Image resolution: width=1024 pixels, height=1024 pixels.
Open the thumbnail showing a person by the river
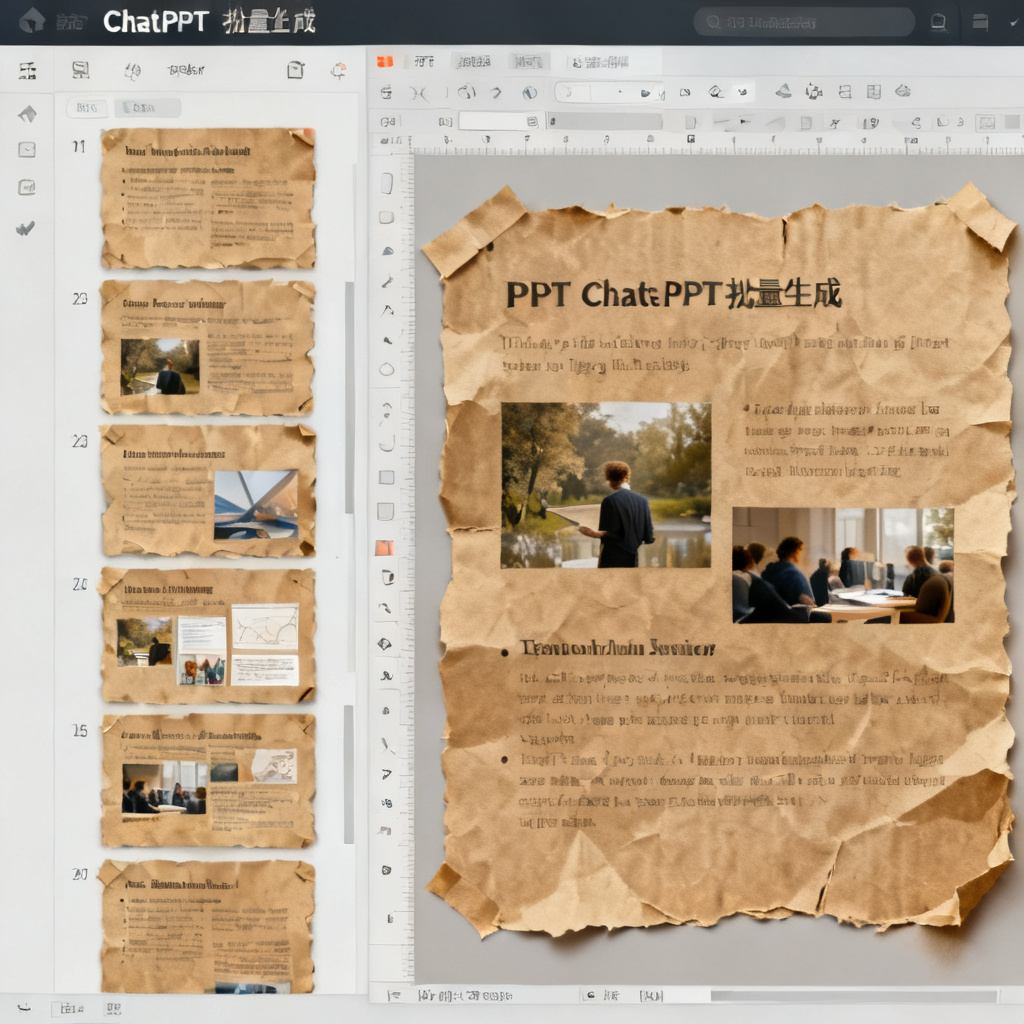point(208,347)
